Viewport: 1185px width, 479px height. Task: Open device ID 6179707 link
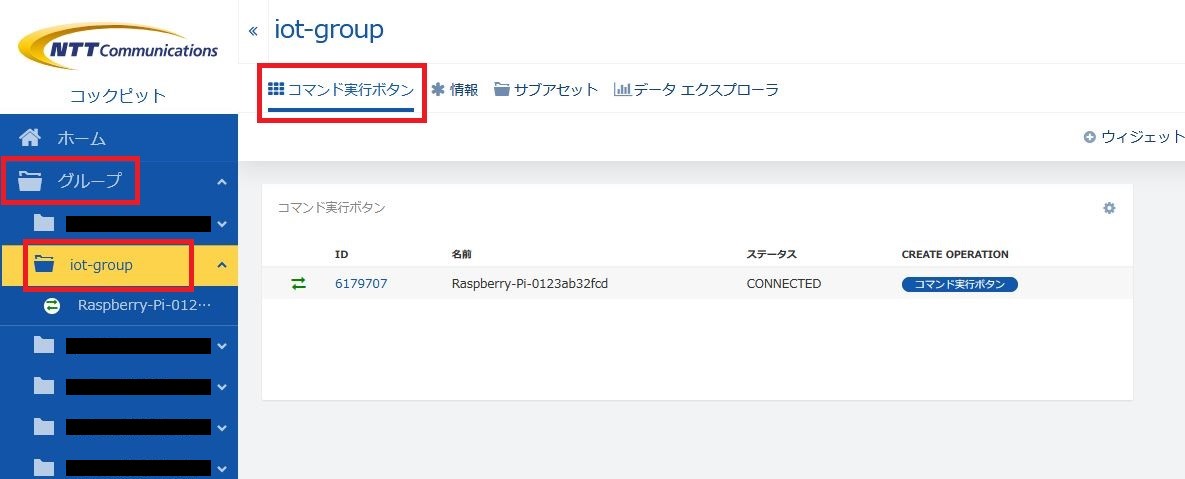pyautogui.click(x=361, y=284)
